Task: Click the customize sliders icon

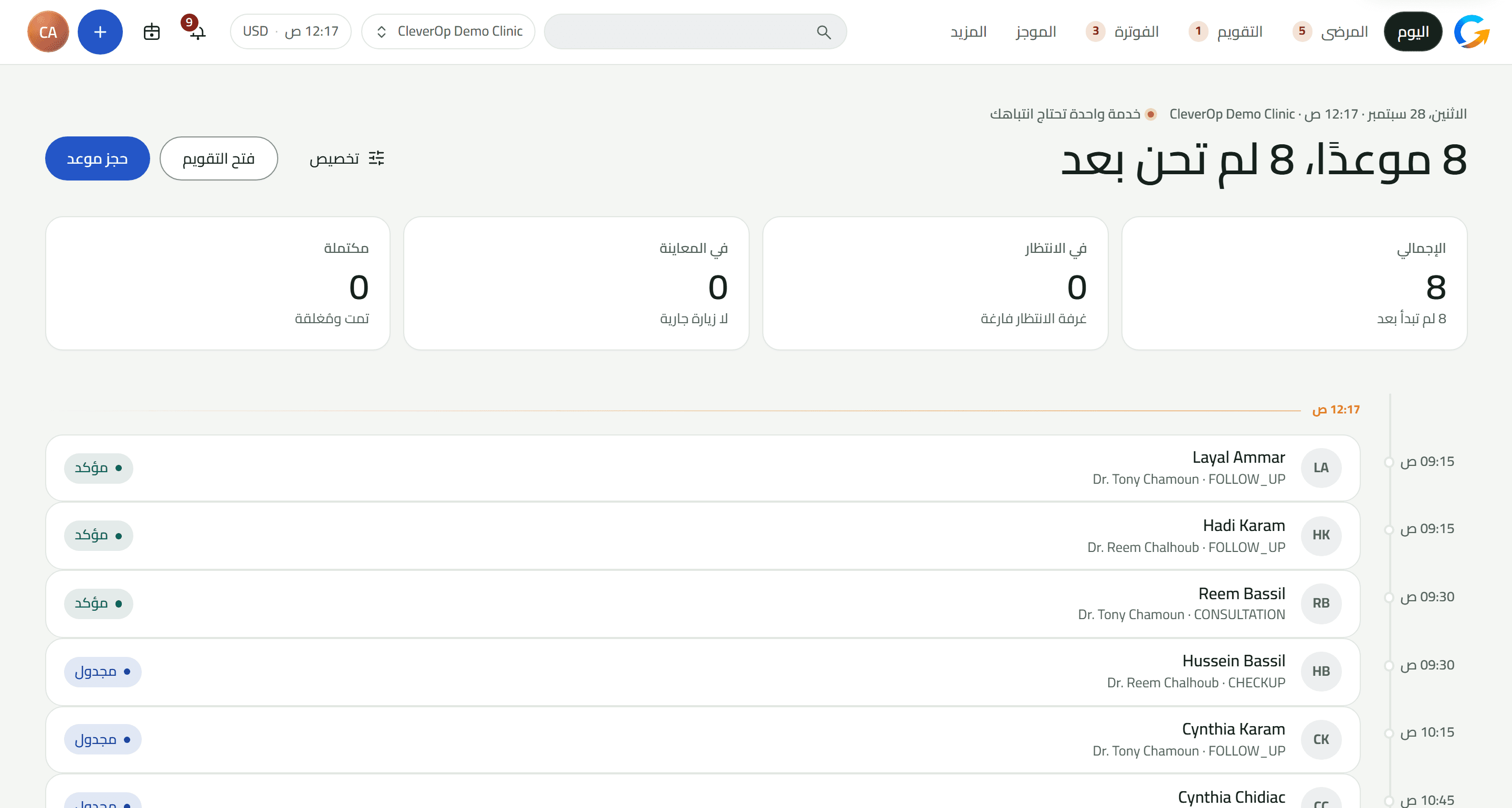Action: point(376,158)
